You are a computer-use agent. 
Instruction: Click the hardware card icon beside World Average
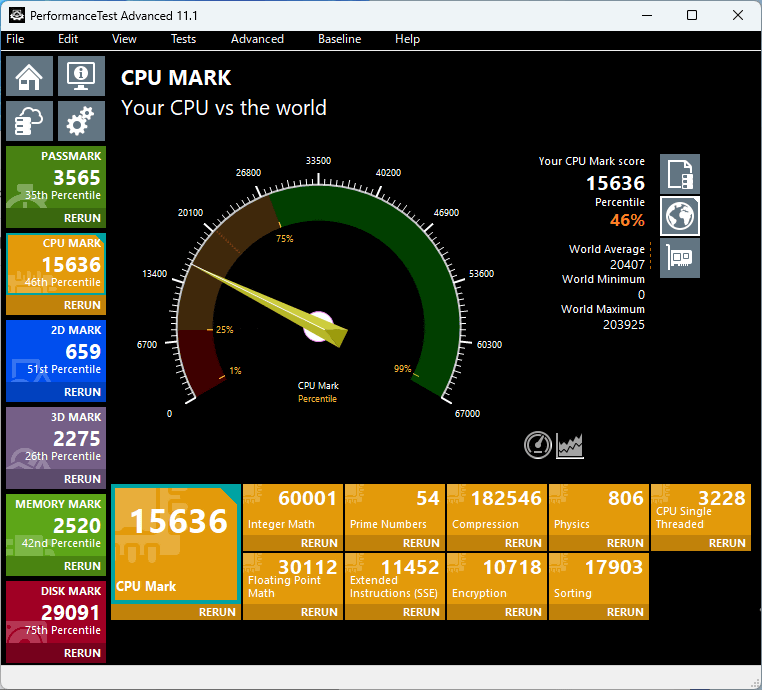pos(681,258)
